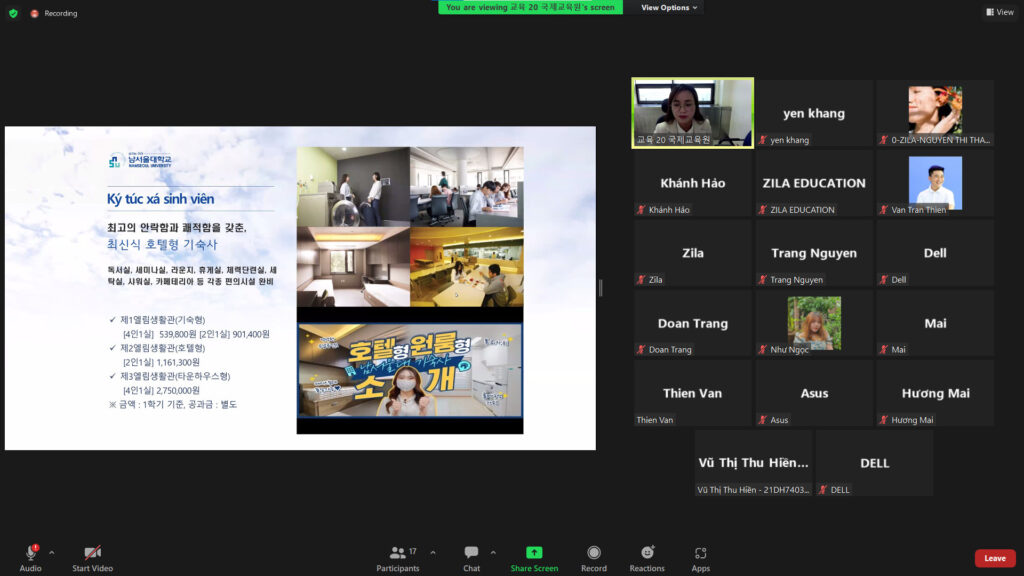1024x576 pixels.
Task: Switch layout using the View button
Action: coord(999,12)
